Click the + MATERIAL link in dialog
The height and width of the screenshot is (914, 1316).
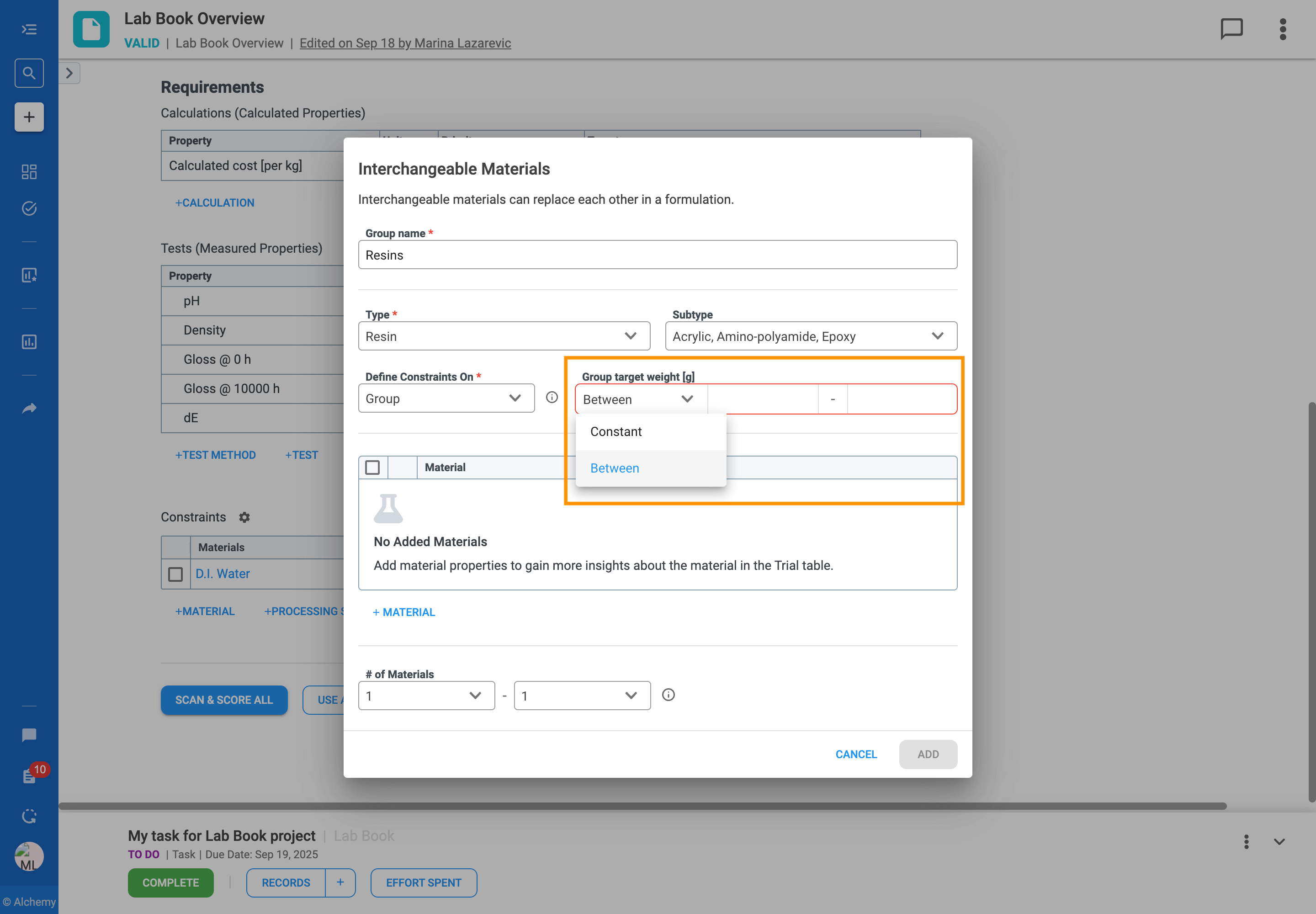pos(404,612)
